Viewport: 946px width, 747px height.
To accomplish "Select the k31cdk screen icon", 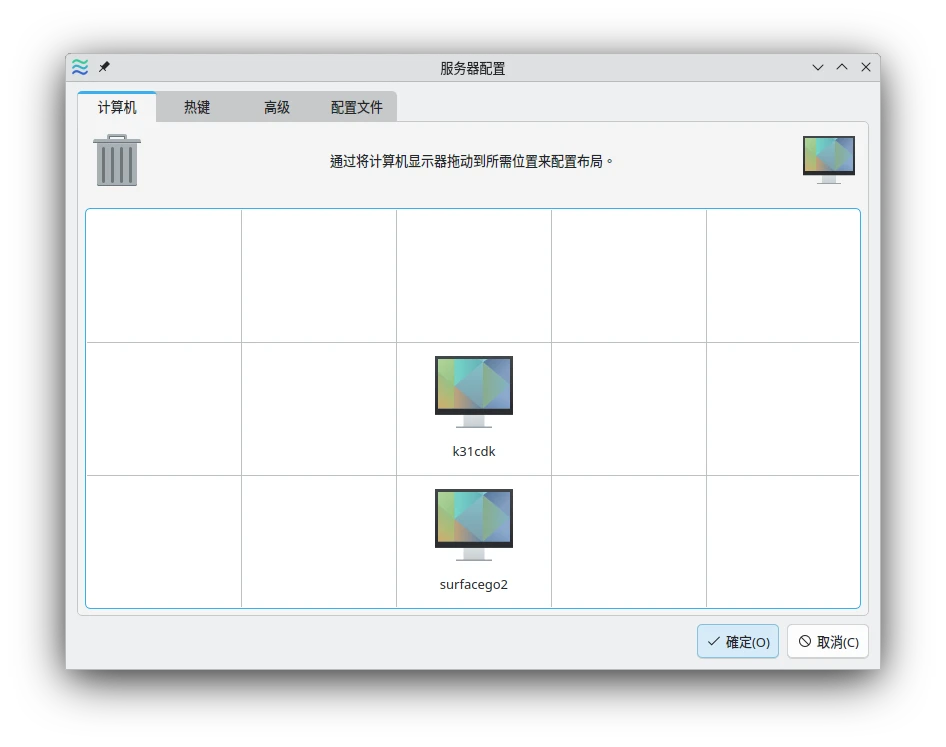I will coord(474,391).
